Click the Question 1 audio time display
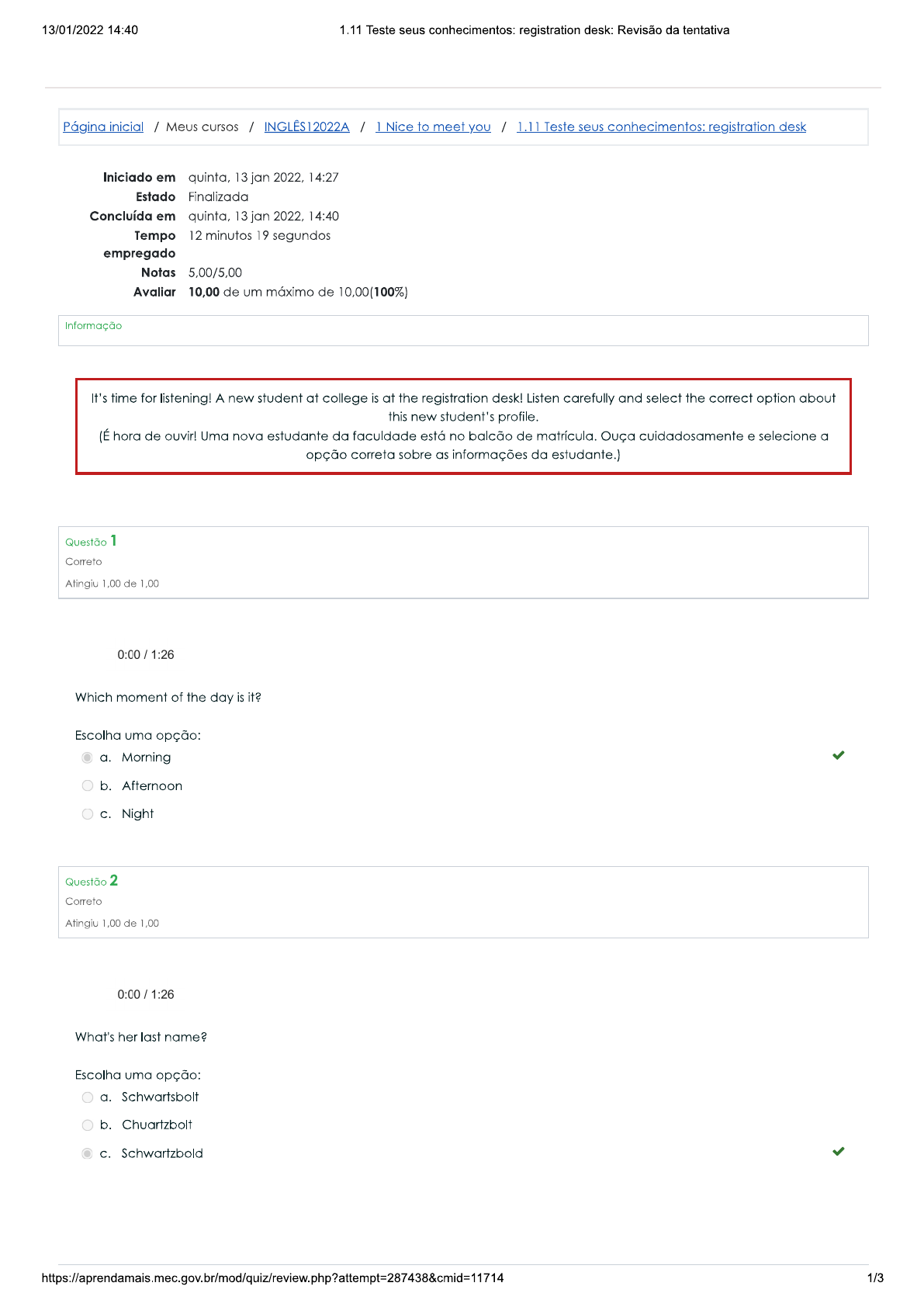Screen dimensions: 924x1307 [x=146, y=655]
